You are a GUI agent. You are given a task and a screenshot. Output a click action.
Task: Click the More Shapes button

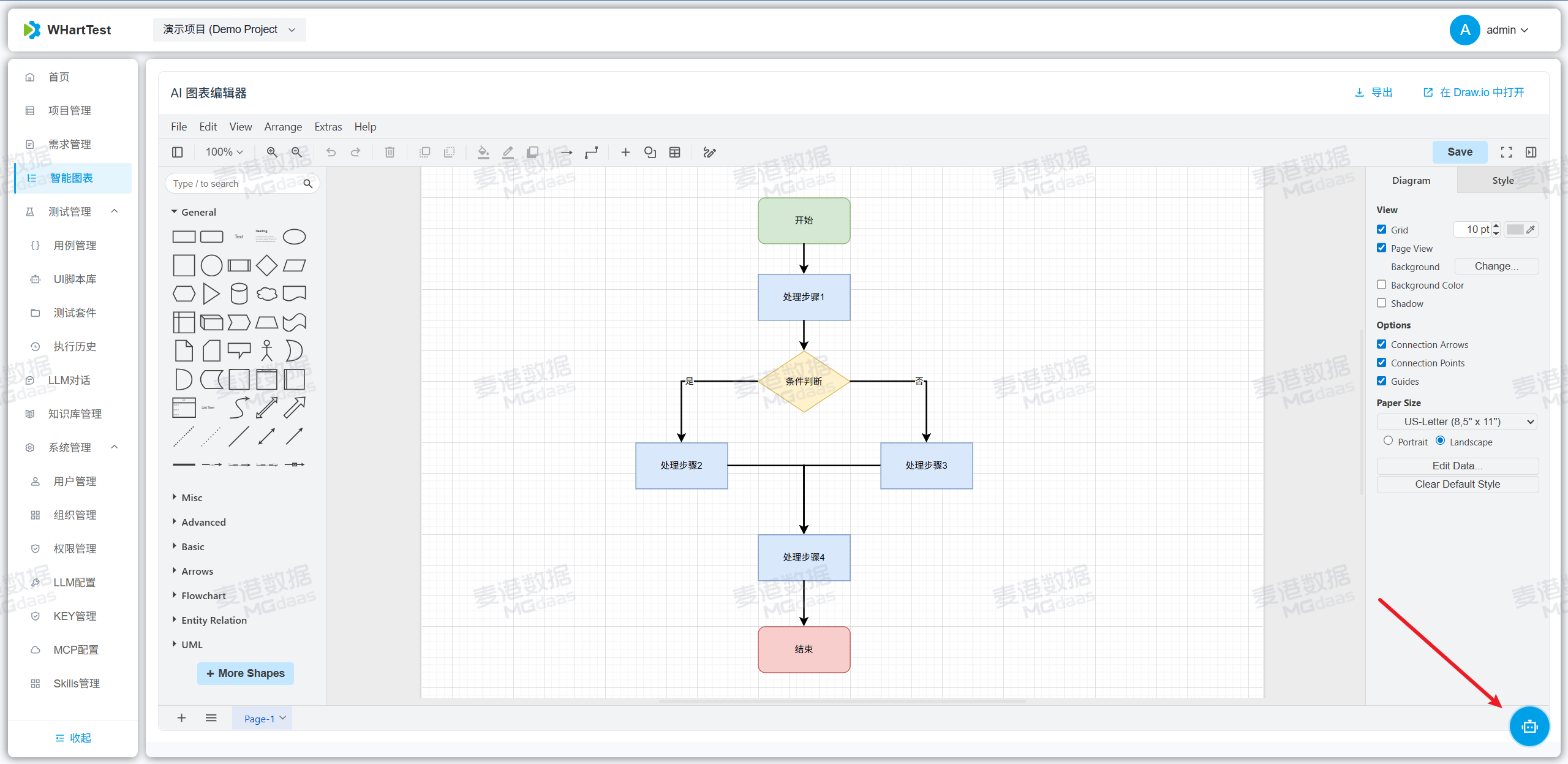(245, 673)
